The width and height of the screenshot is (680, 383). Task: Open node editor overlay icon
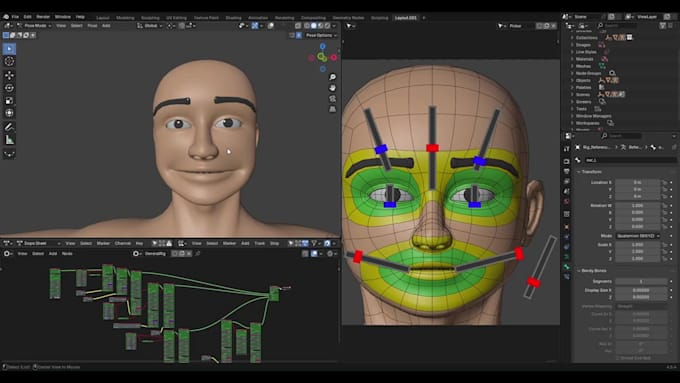(x=314, y=254)
